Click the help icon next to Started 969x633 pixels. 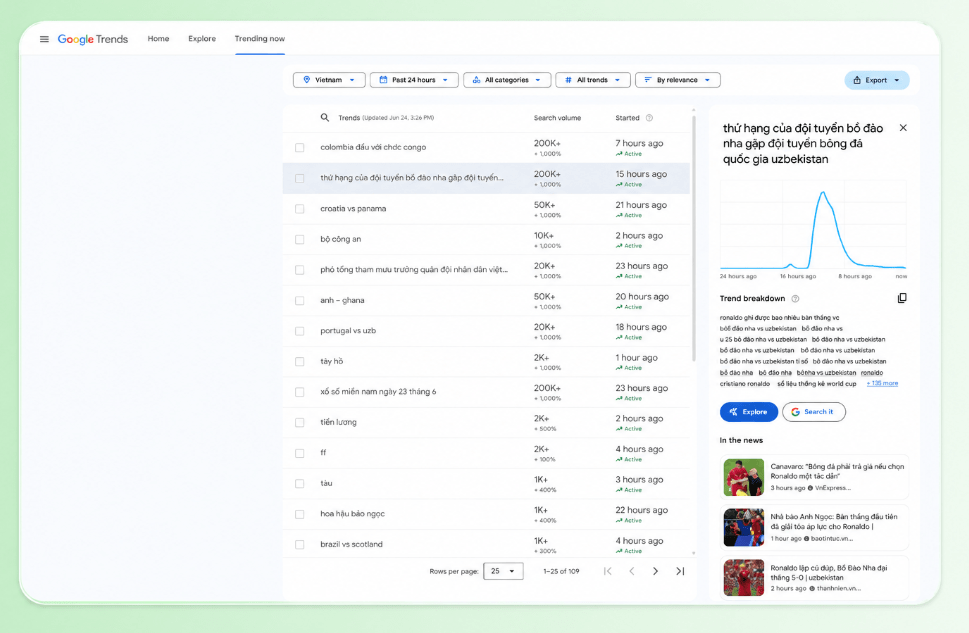pos(649,118)
